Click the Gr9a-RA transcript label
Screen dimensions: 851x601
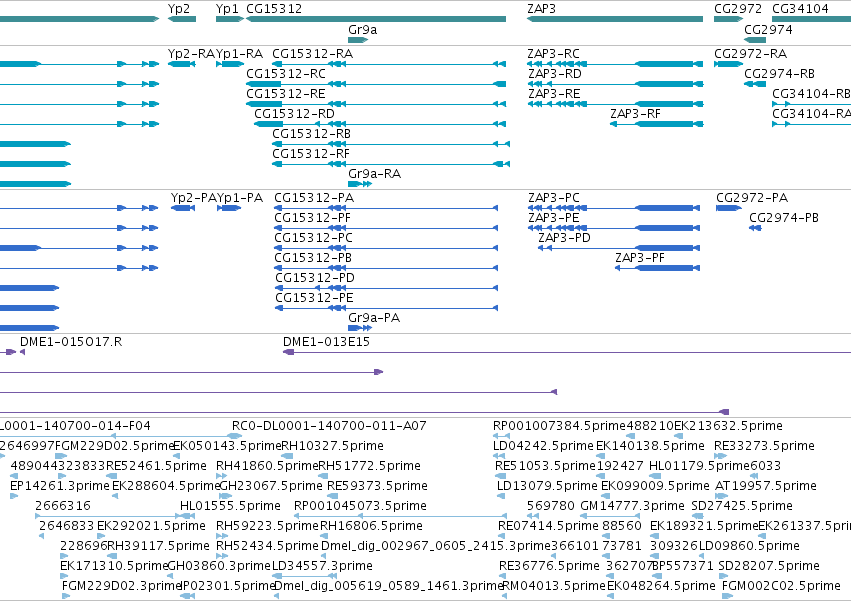click(x=374, y=174)
